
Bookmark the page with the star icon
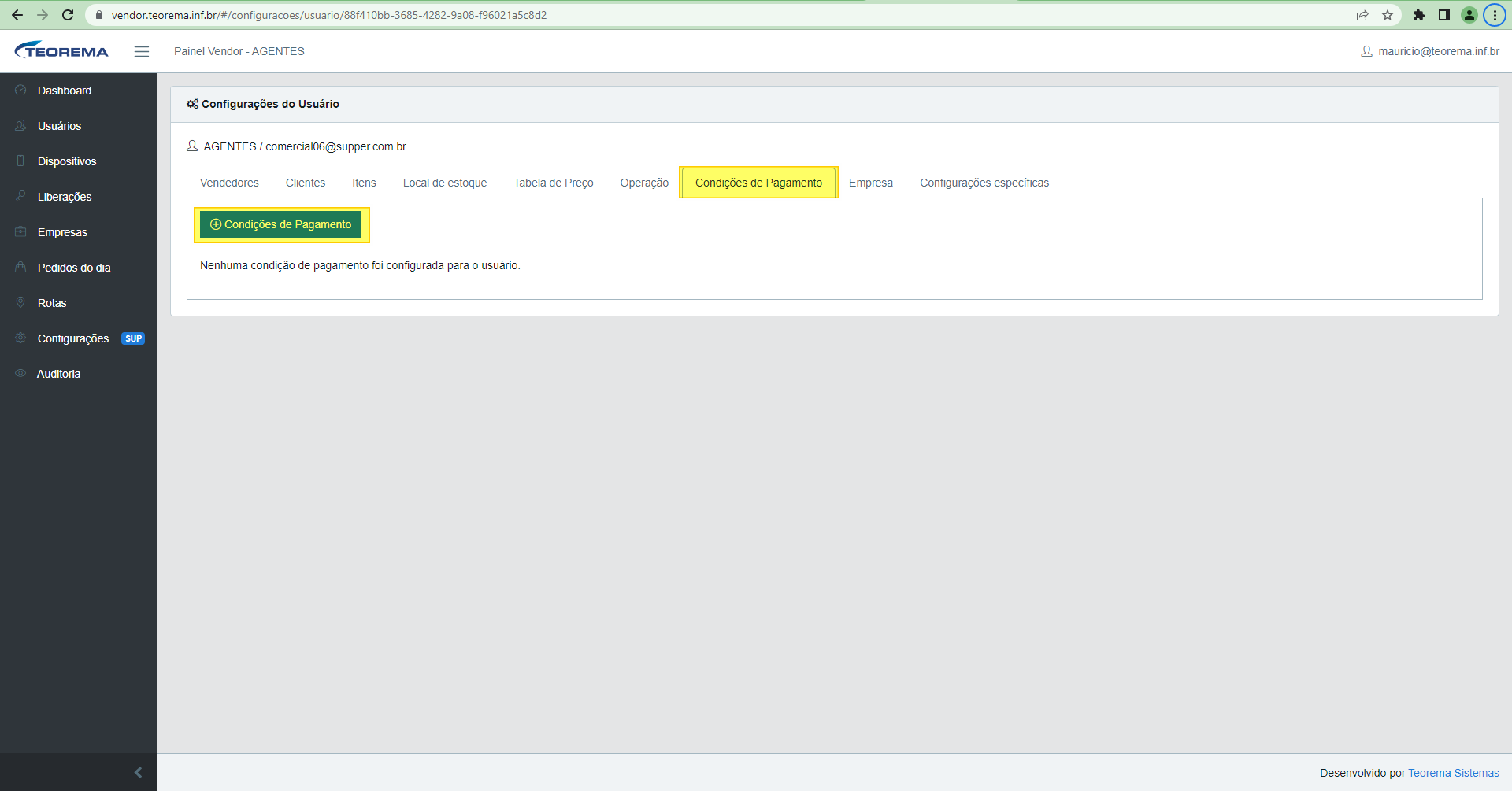(1388, 15)
